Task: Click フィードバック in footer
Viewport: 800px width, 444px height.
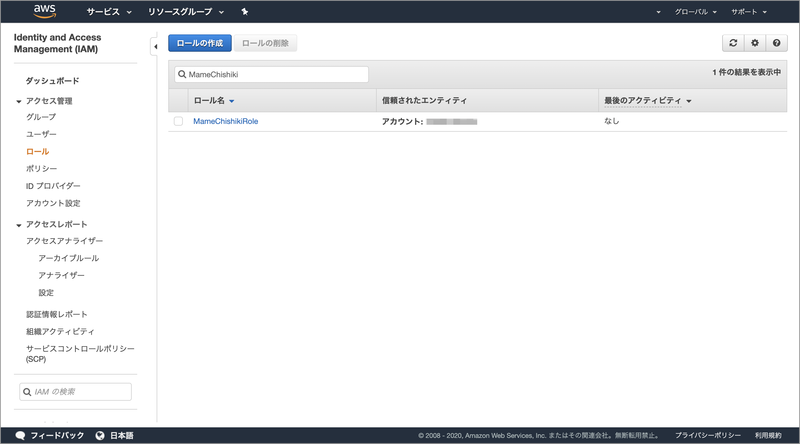Action: (x=57, y=435)
